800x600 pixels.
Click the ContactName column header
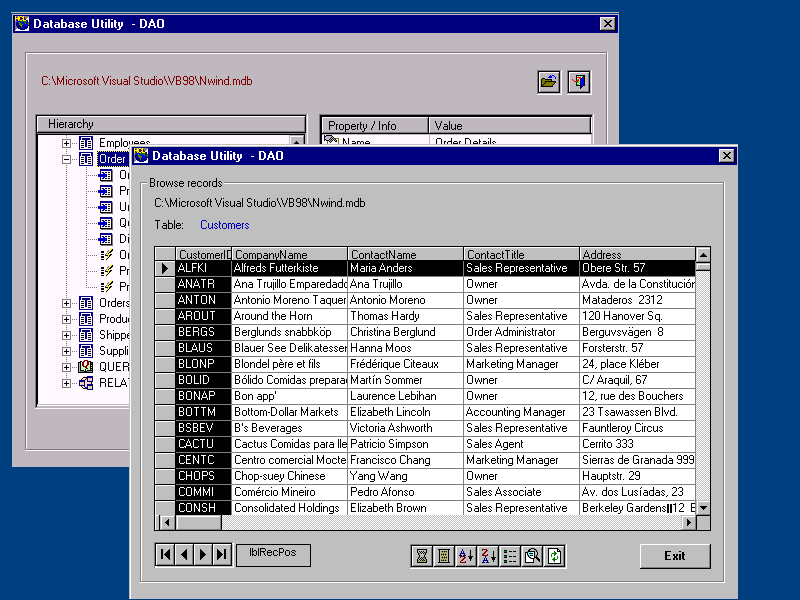pos(406,254)
